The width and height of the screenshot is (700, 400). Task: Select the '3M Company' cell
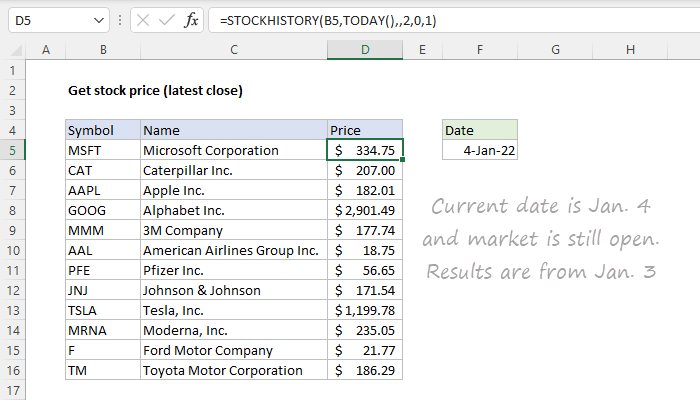coord(234,230)
